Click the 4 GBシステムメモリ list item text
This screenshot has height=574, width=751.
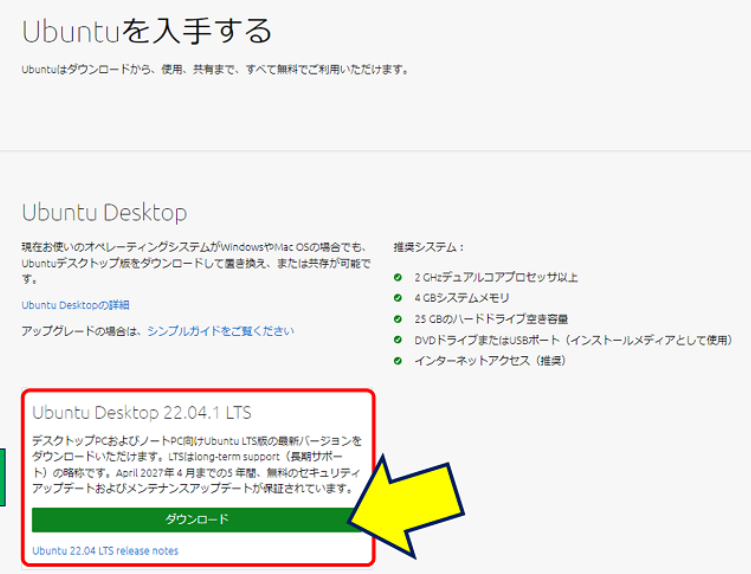click(462, 298)
